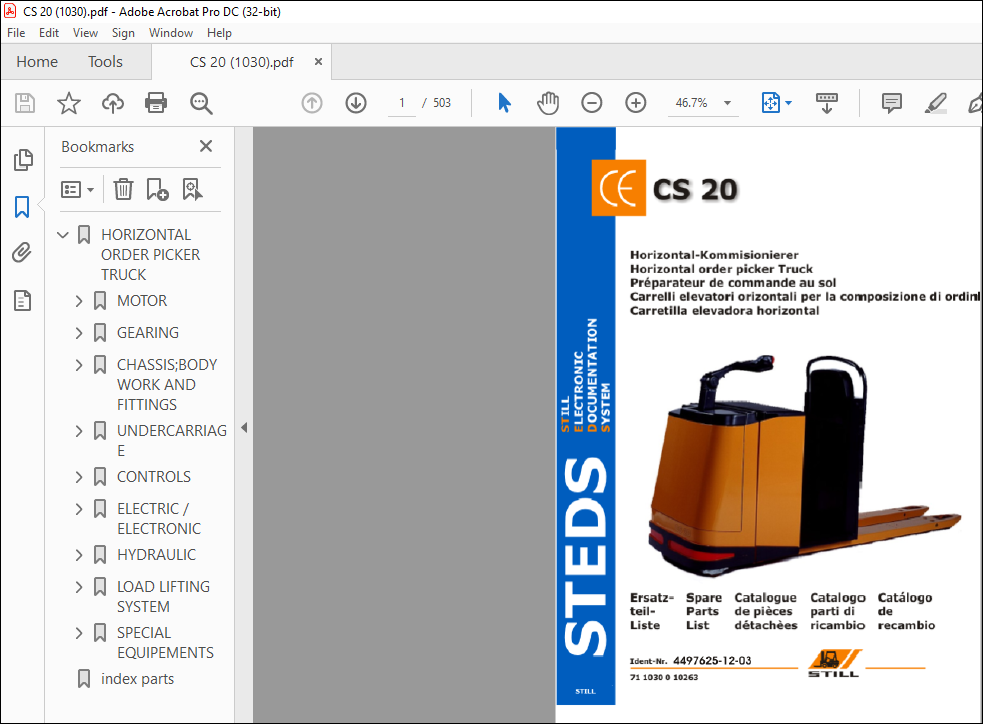Switch to the Tools tab
This screenshot has height=724, width=983.
[x=105, y=61]
